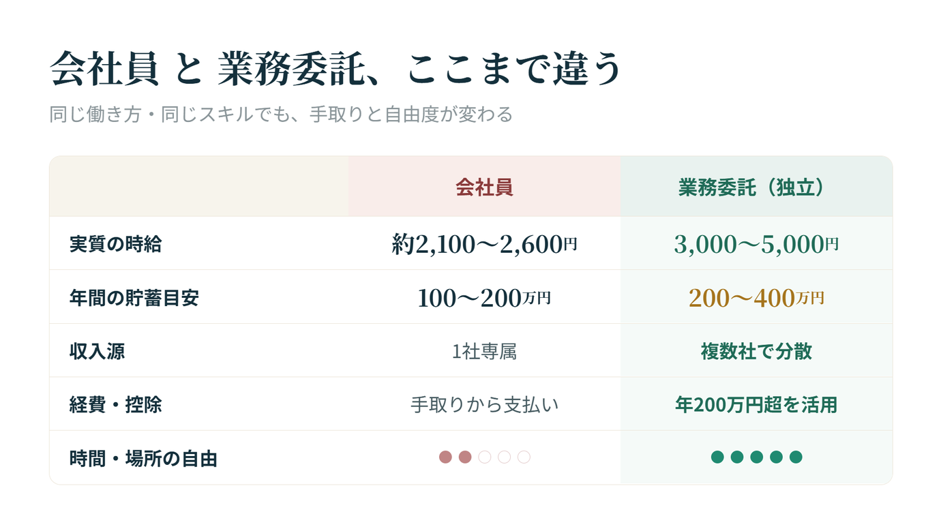Screen dimensions: 941x529
Task: Select the 年間の貯蓄目安 row label
Action: 134,298
